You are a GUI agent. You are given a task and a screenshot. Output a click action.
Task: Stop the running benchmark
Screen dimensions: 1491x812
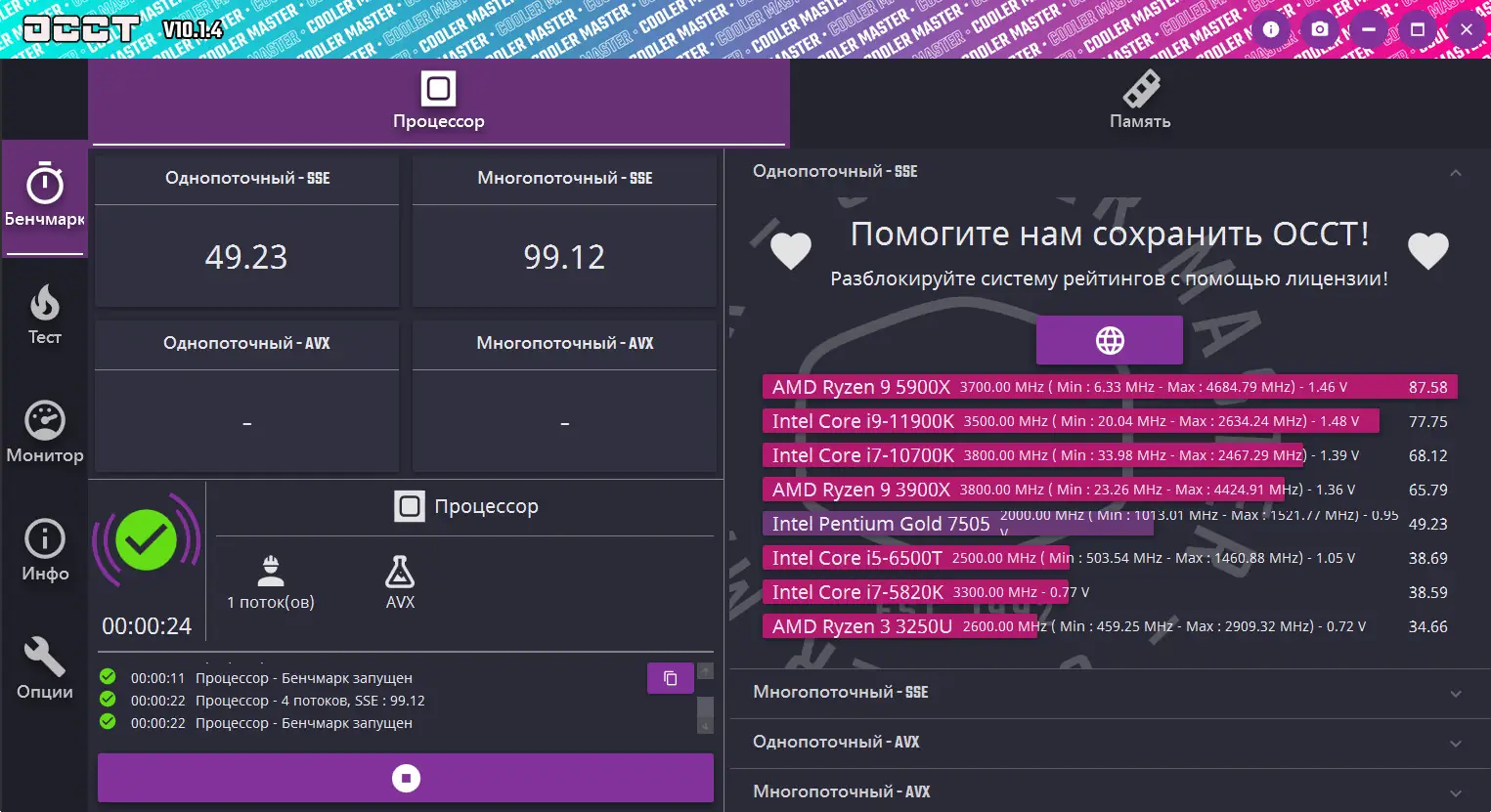coord(406,778)
